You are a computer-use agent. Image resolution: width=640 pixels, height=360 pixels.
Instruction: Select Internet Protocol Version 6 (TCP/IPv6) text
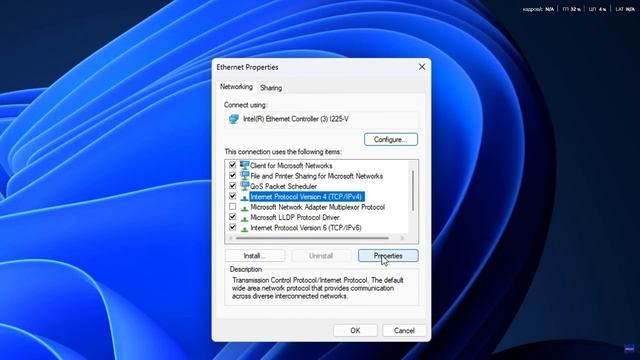tap(306, 228)
